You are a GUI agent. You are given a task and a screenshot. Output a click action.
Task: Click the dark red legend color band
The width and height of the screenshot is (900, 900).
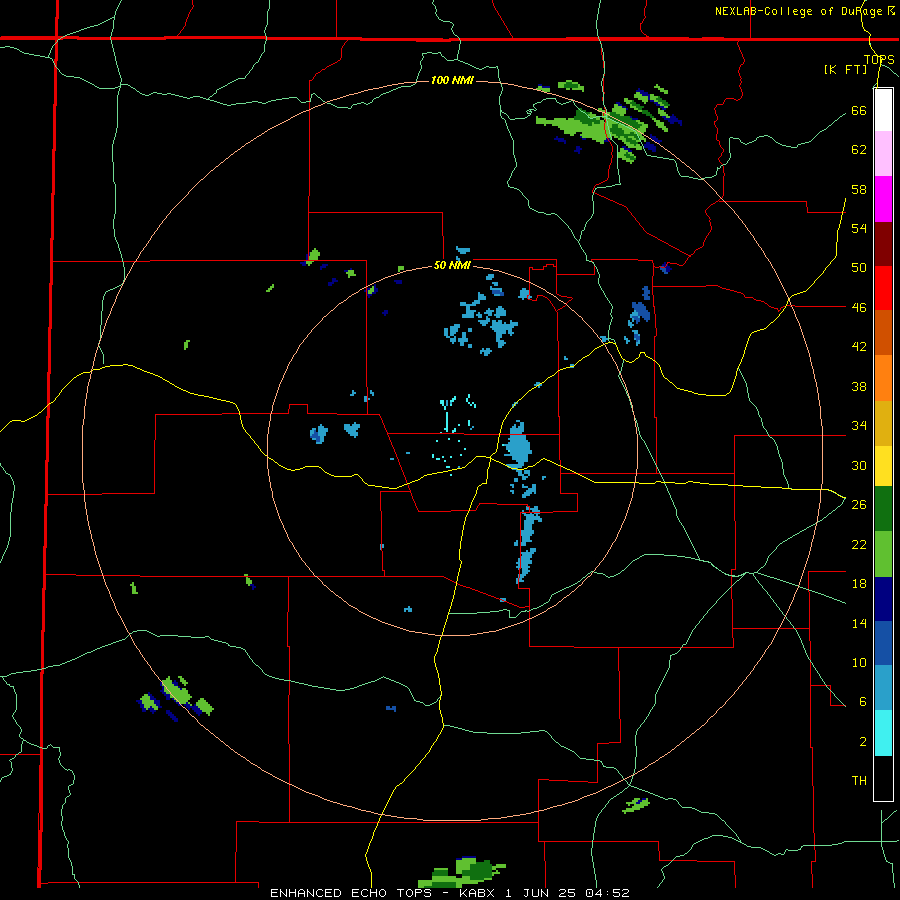[883, 243]
